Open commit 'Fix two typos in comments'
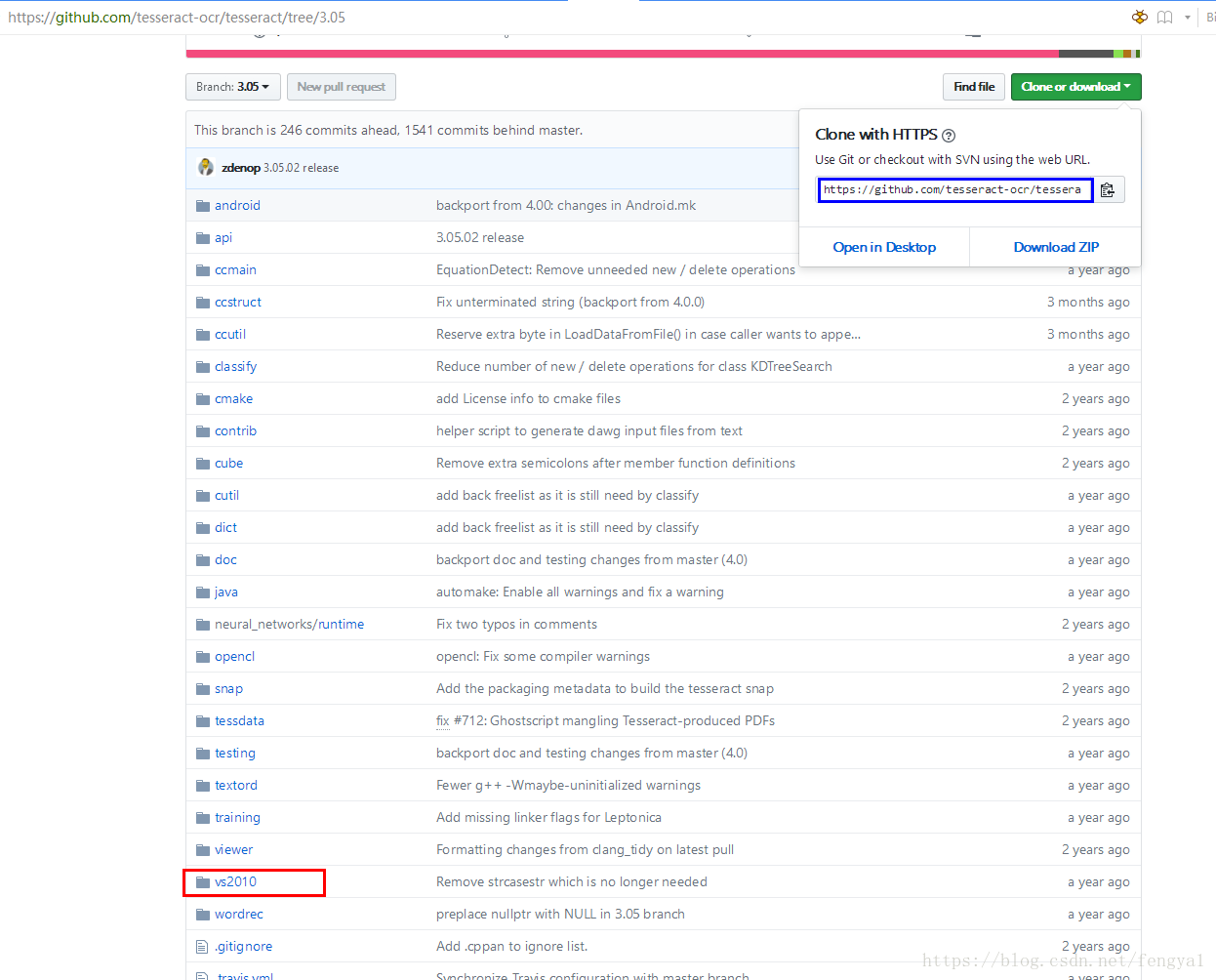 (516, 625)
